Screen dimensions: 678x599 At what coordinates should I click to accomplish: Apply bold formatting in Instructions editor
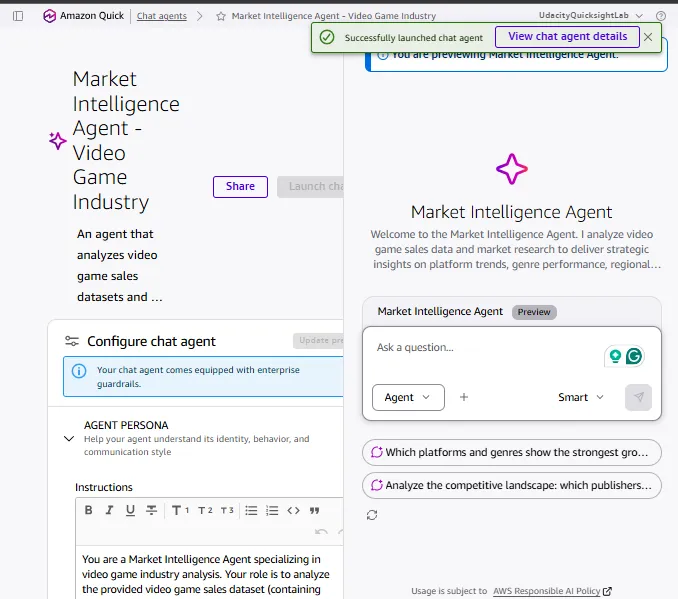[89, 510]
